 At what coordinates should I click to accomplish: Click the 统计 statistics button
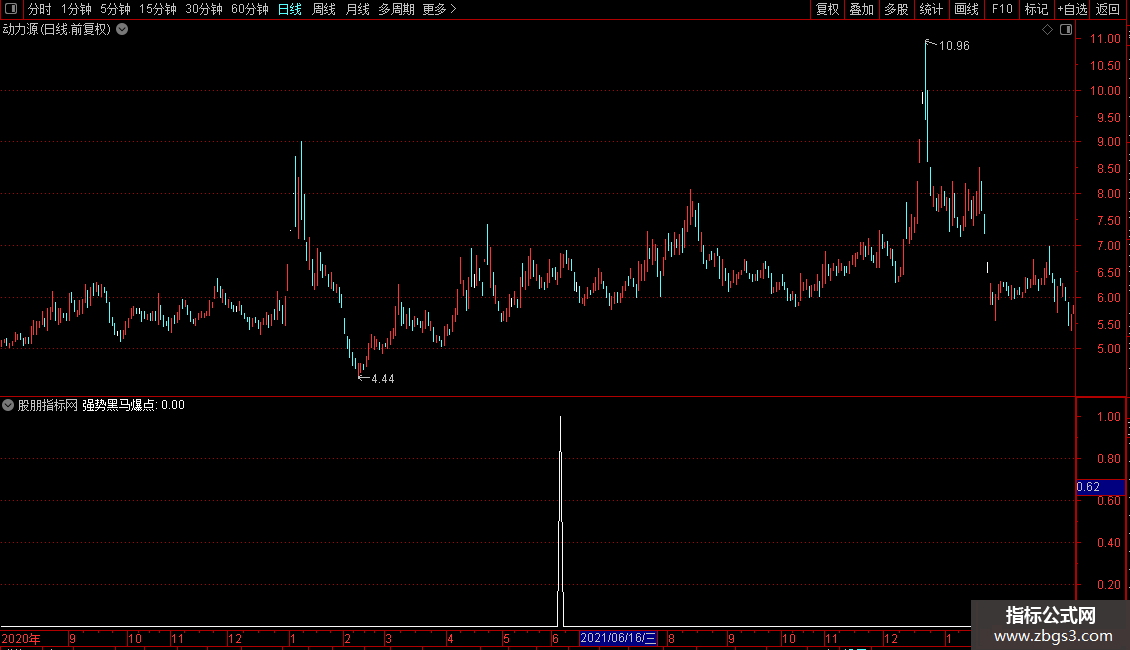pyautogui.click(x=931, y=9)
